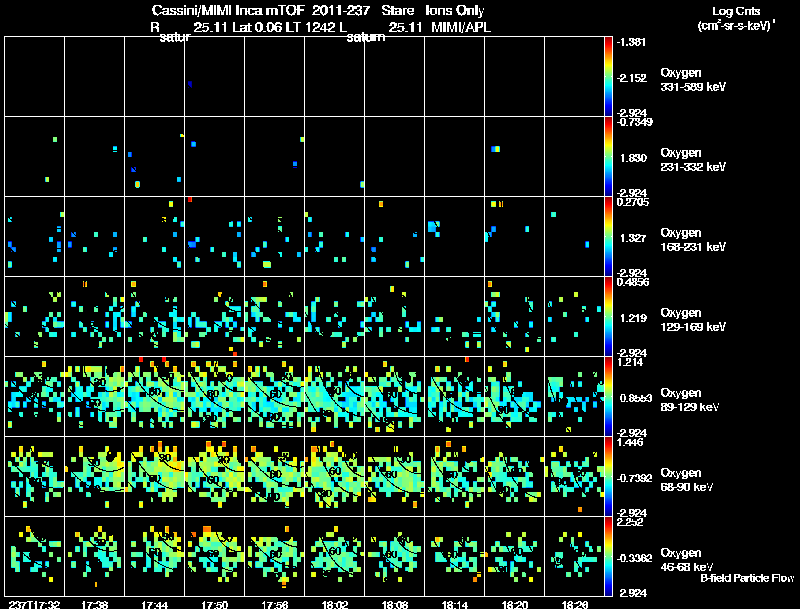This screenshot has width=800, height=609.
Task: Open the 89-129 keV panel at 18:02
Action: (x=335, y=396)
